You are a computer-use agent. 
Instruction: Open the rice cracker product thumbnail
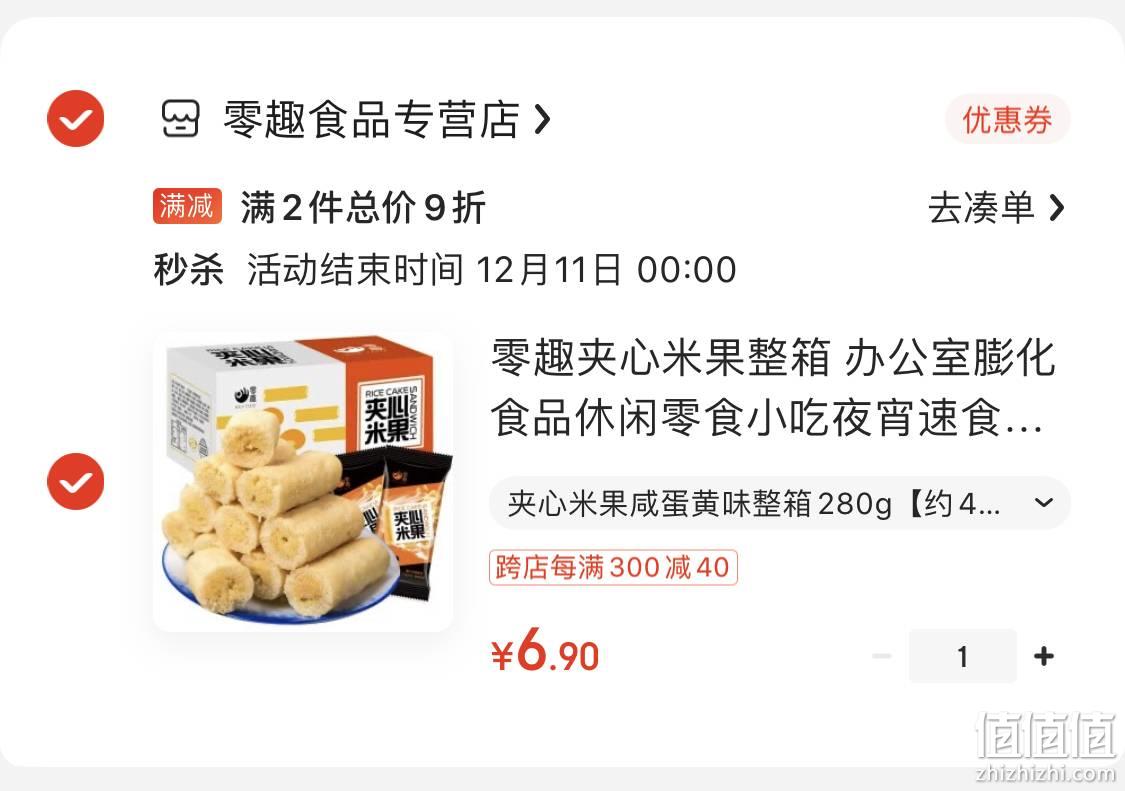303,482
